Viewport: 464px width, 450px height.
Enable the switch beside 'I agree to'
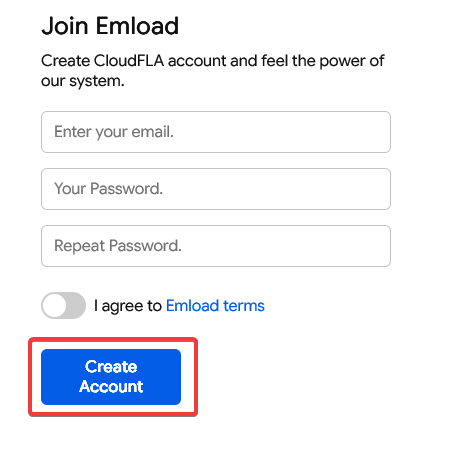(63, 305)
